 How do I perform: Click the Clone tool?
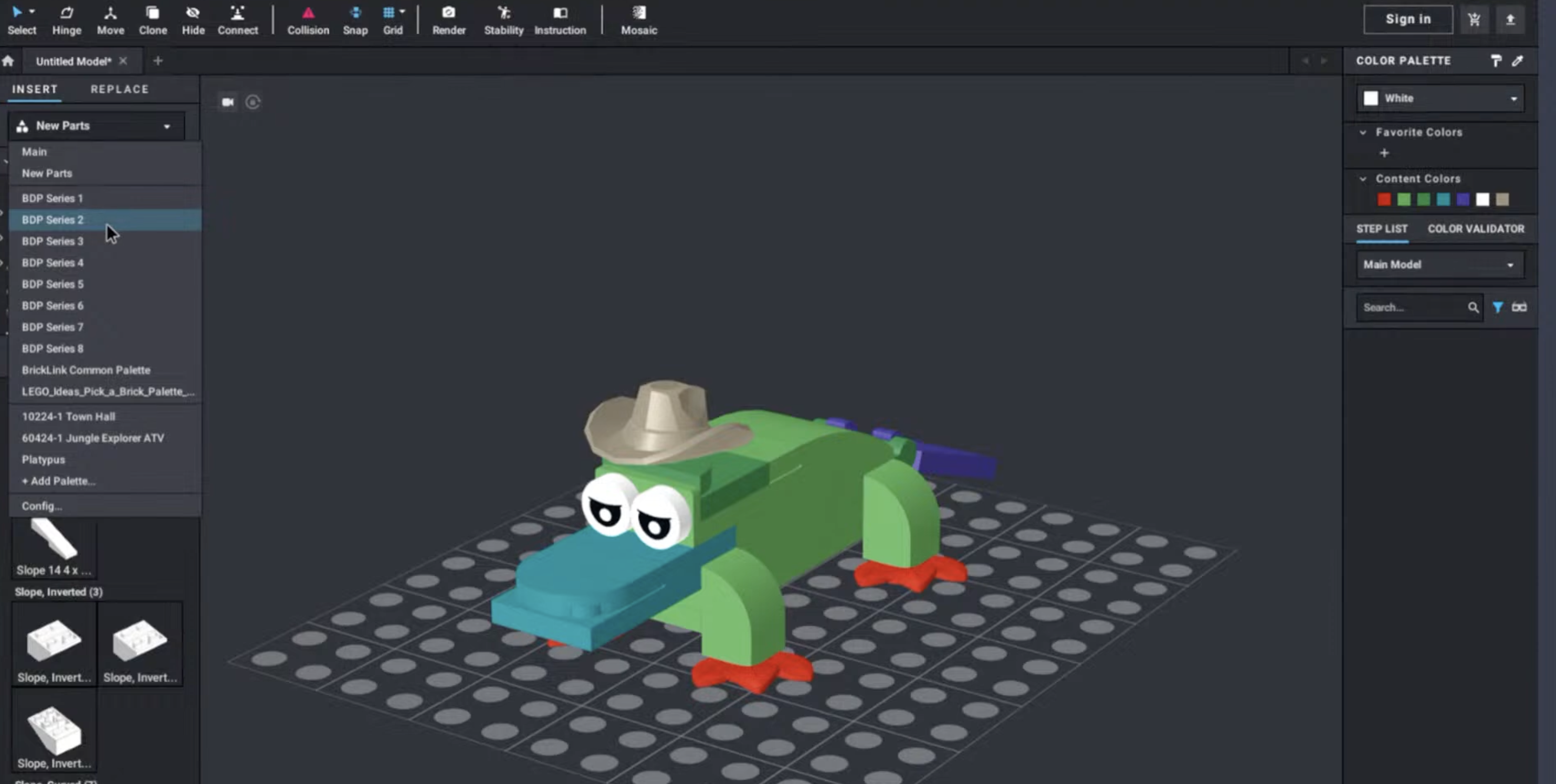point(153,20)
